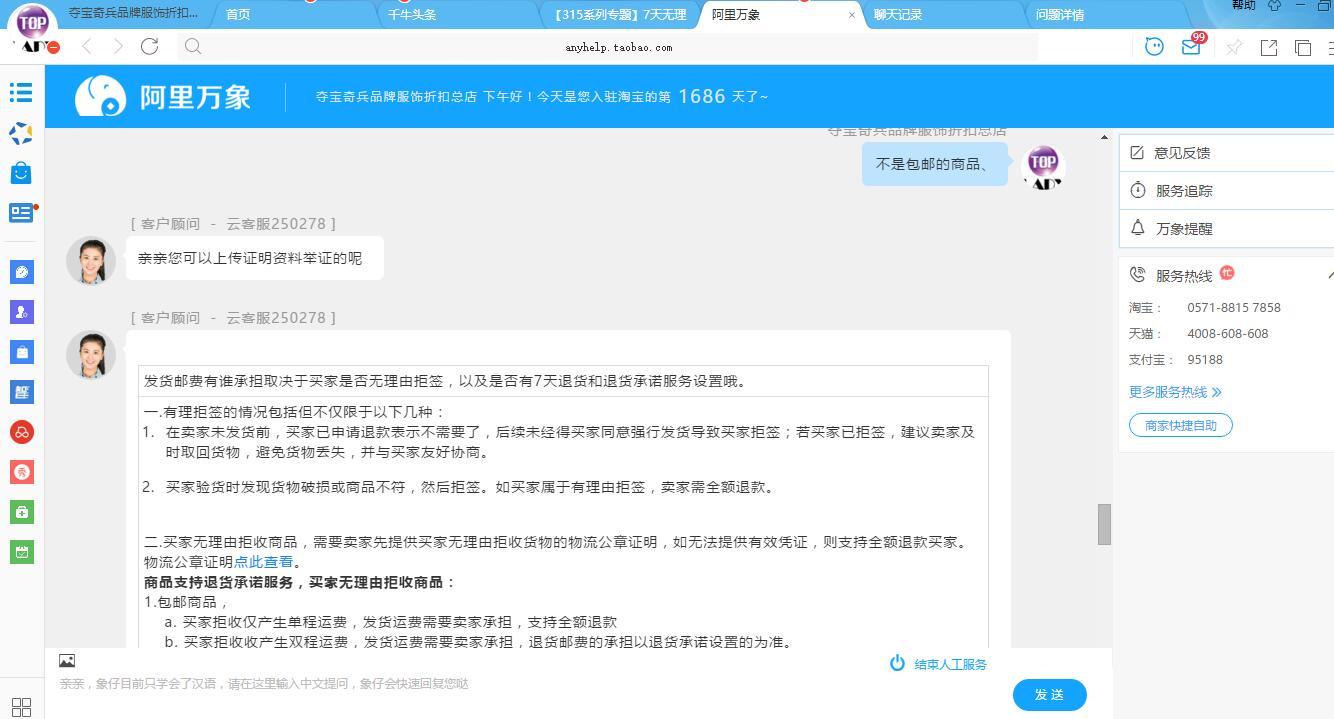The width and height of the screenshot is (1334, 719).
Task: Open the list menu icon in sidebar
Action: (x=21, y=92)
